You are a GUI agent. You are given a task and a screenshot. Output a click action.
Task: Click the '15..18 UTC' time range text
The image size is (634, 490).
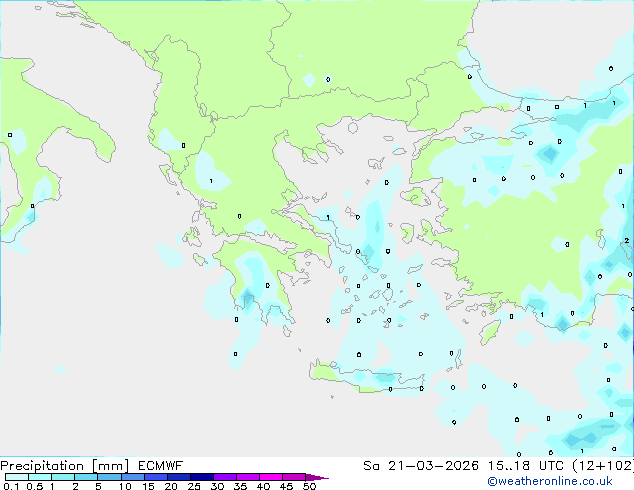pos(526,466)
